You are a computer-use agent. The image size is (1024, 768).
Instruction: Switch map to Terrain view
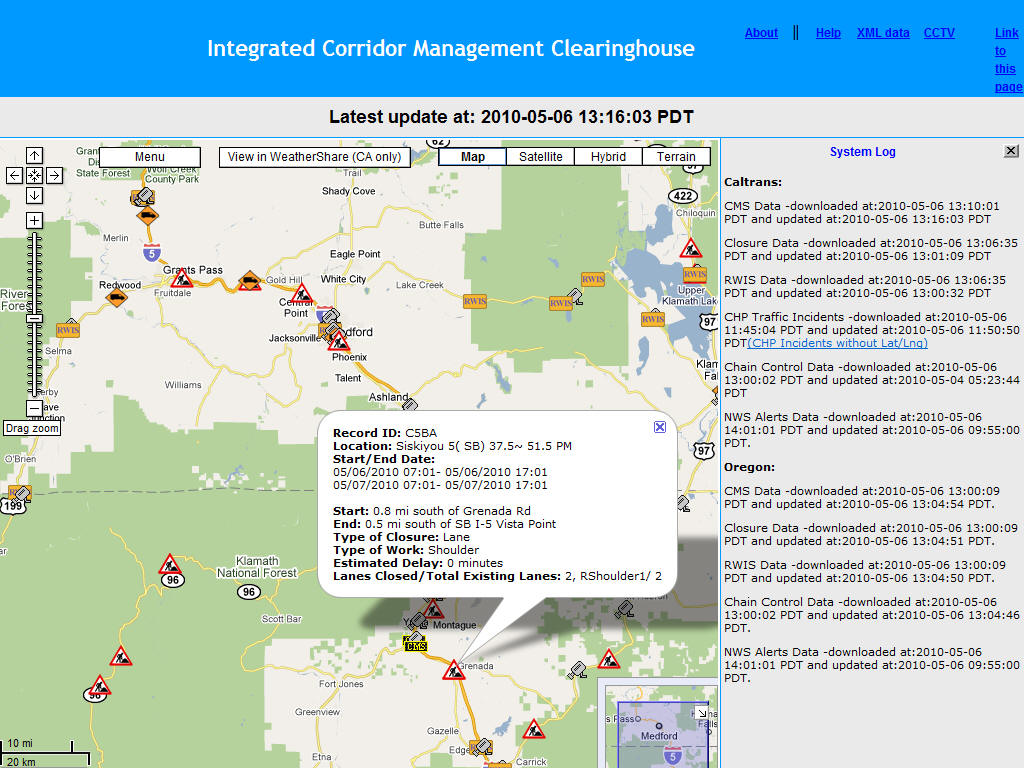pos(676,157)
